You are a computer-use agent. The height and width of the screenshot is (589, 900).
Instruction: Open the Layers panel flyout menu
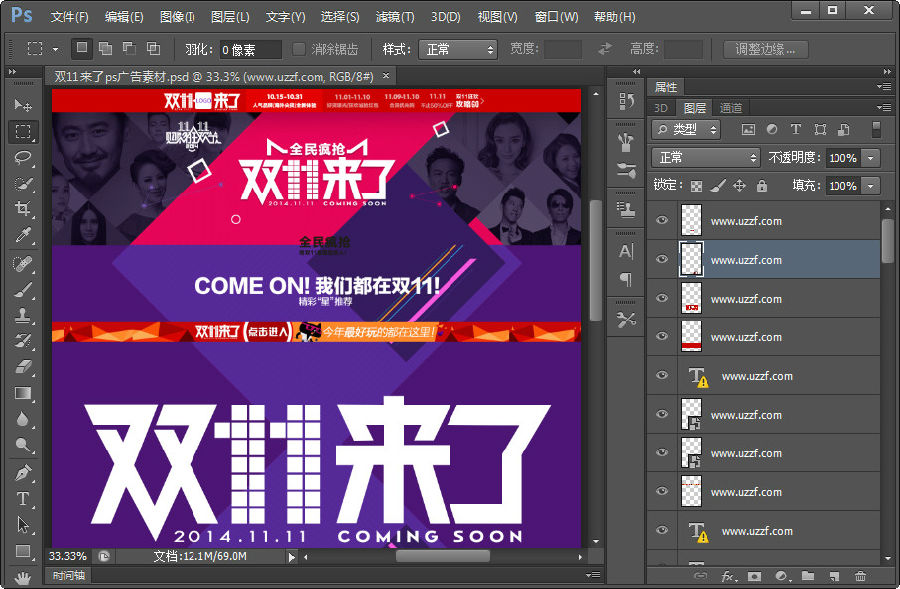(x=884, y=107)
